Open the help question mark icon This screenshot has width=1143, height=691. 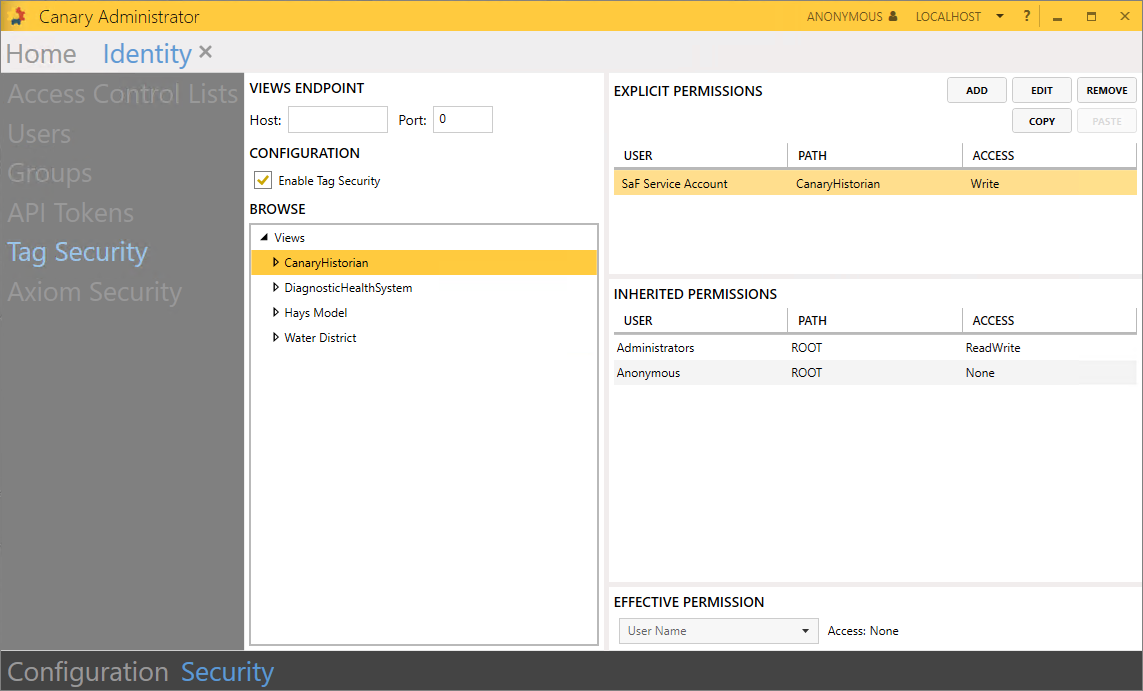tap(1026, 16)
